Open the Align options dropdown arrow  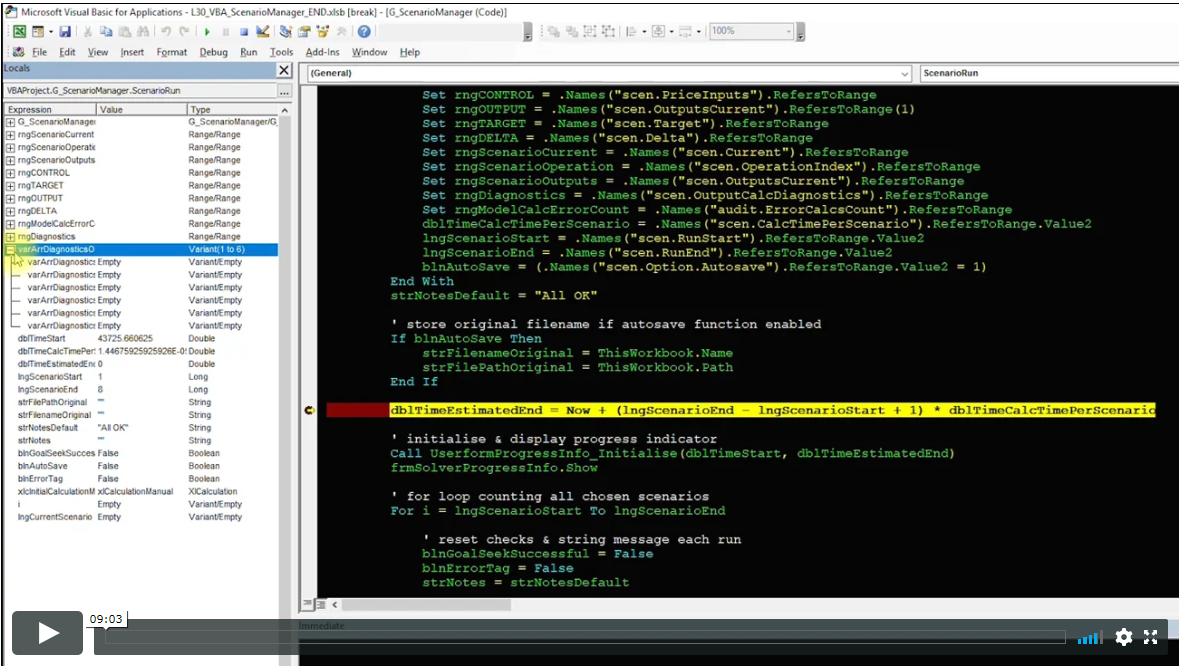(x=644, y=32)
